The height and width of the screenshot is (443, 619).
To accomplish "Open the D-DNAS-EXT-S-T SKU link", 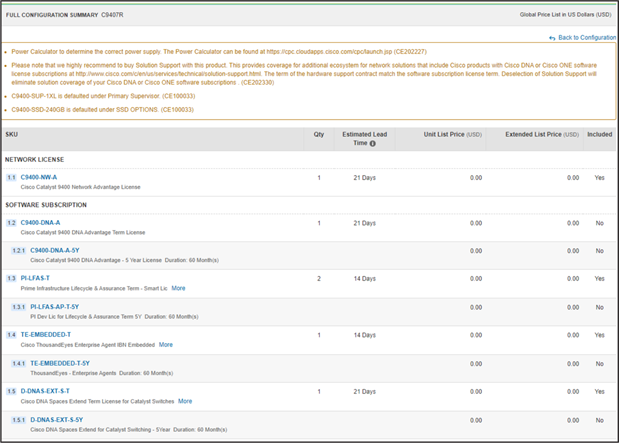I will coord(45,391).
